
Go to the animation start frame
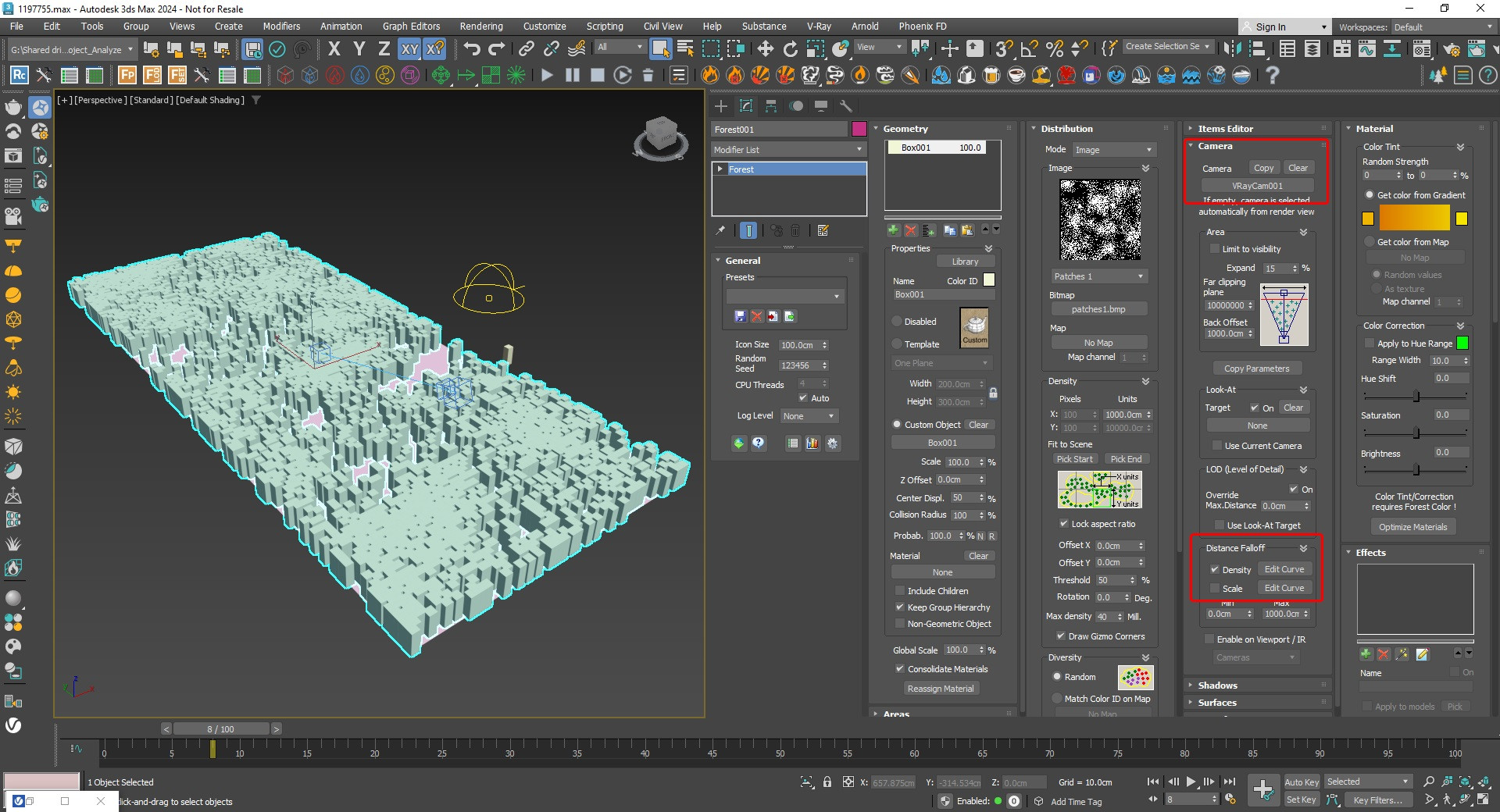1153,782
